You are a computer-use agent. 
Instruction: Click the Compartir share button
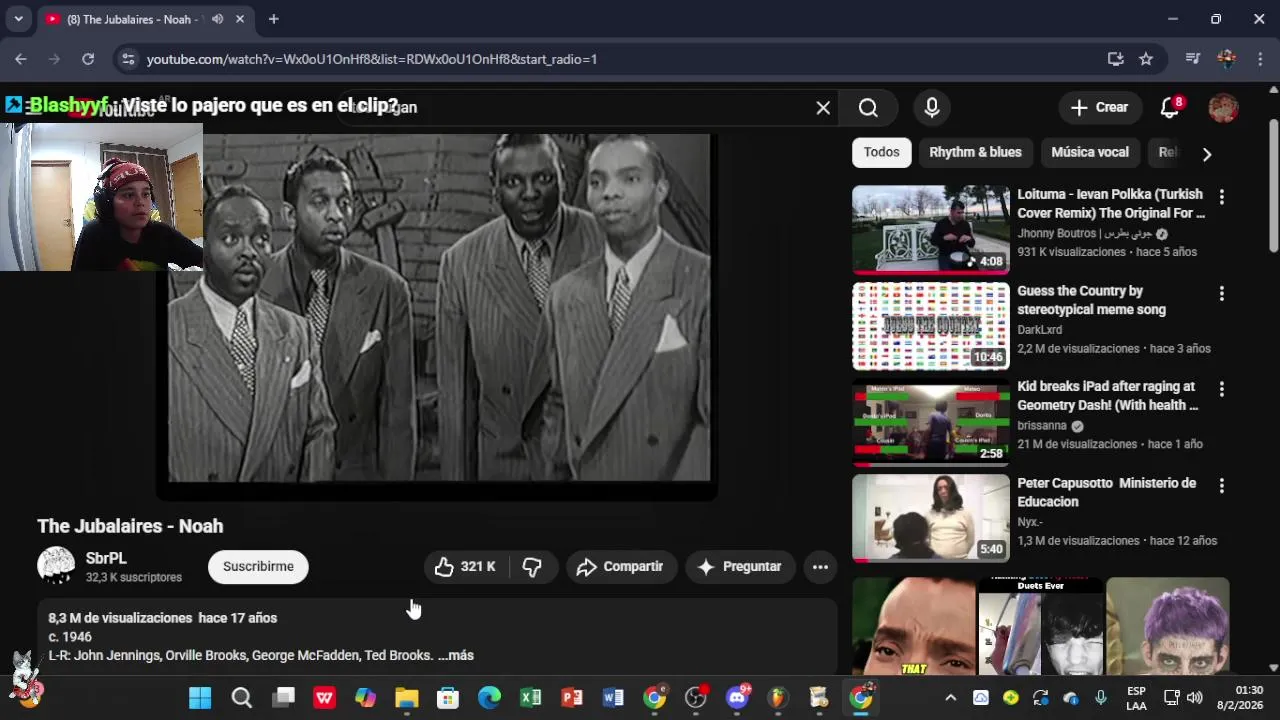[x=621, y=567]
